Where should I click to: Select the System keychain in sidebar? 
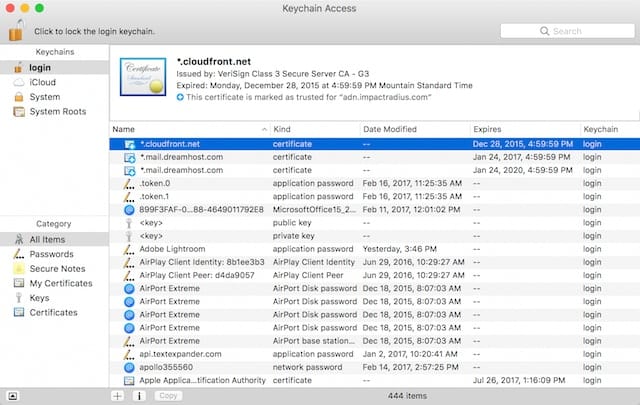pyautogui.click(x=43, y=97)
